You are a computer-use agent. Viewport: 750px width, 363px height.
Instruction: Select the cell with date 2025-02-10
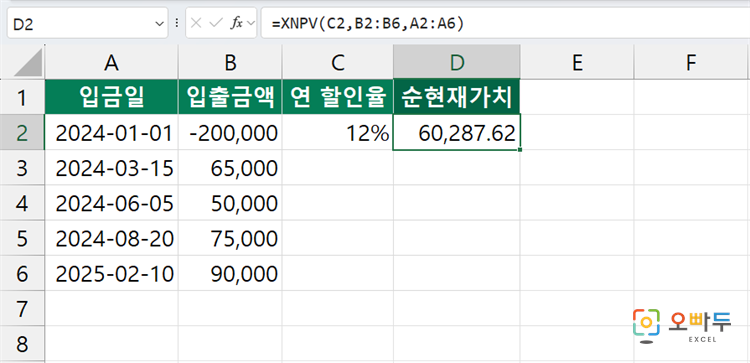(x=111, y=273)
